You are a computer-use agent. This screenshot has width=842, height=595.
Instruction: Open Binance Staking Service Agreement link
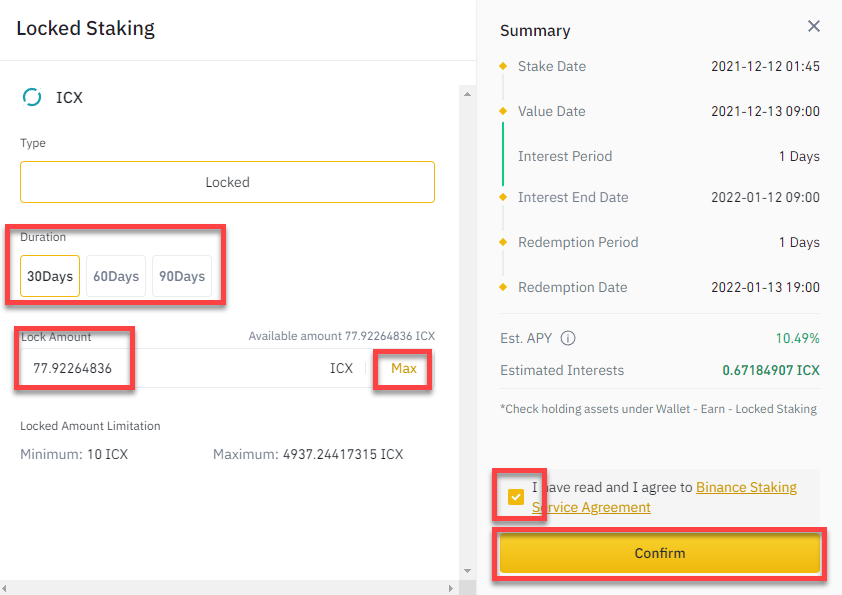665,497
